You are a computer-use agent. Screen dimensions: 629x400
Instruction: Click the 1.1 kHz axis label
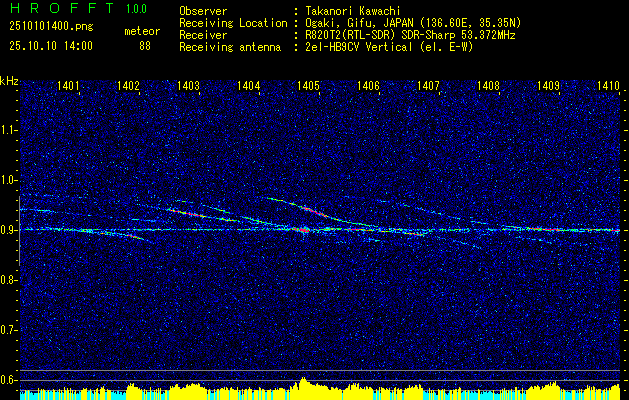pyautogui.click(x=7, y=130)
